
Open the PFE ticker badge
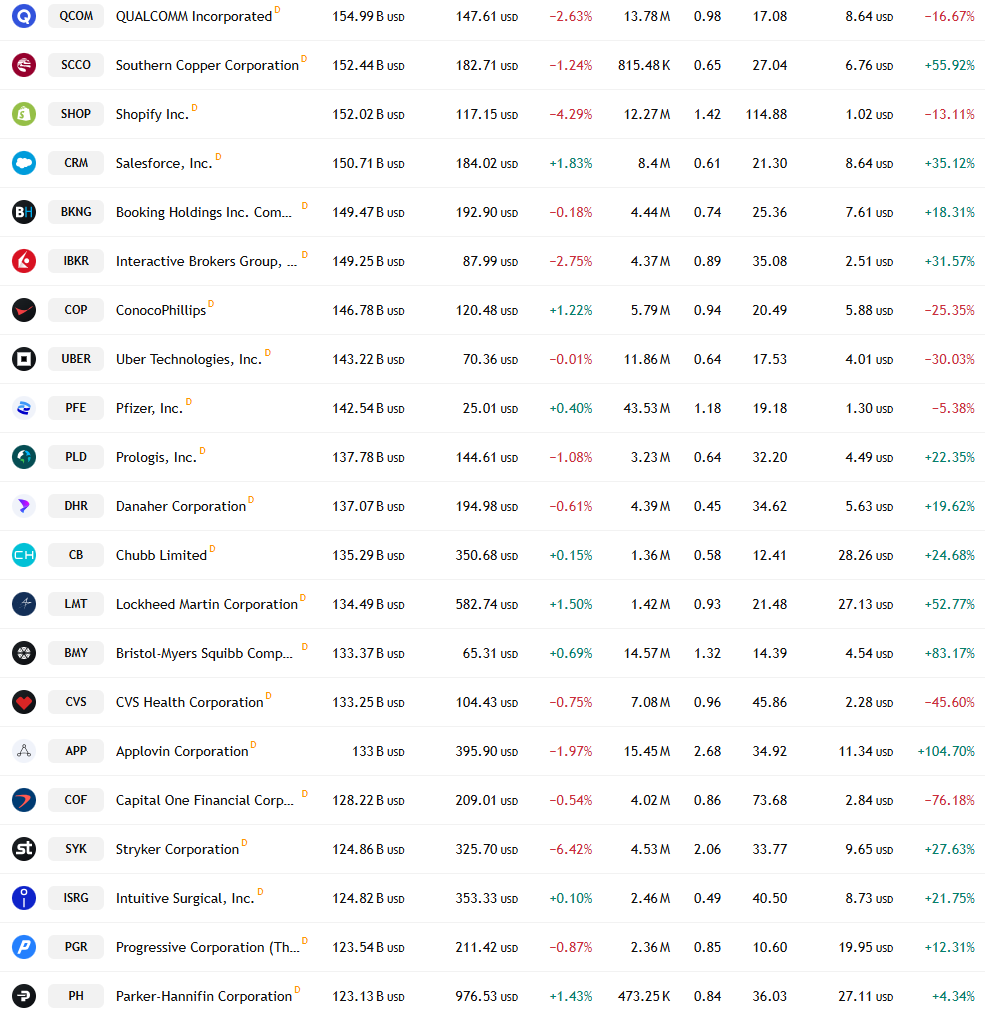point(76,408)
